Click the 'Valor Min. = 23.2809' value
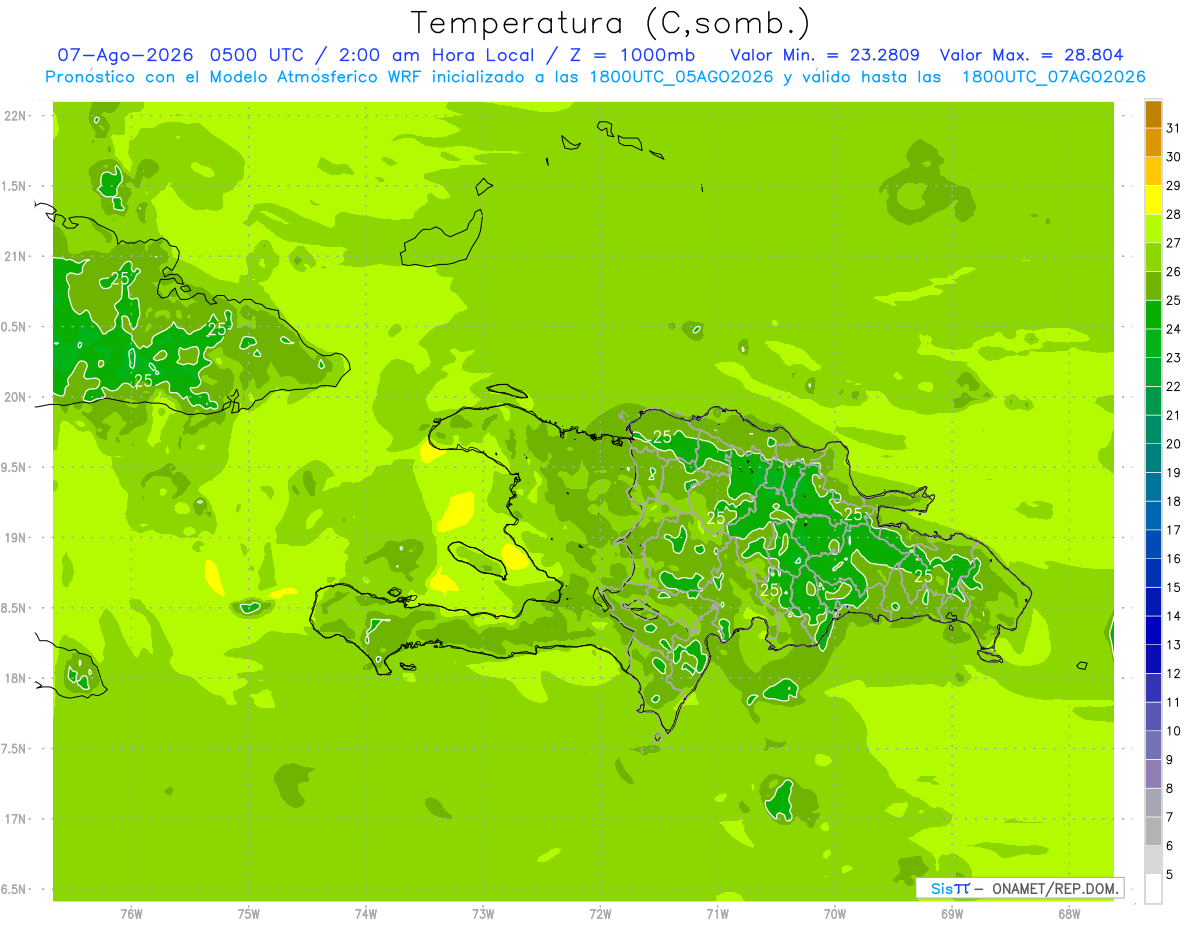1200x927 pixels. tap(825, 55)
